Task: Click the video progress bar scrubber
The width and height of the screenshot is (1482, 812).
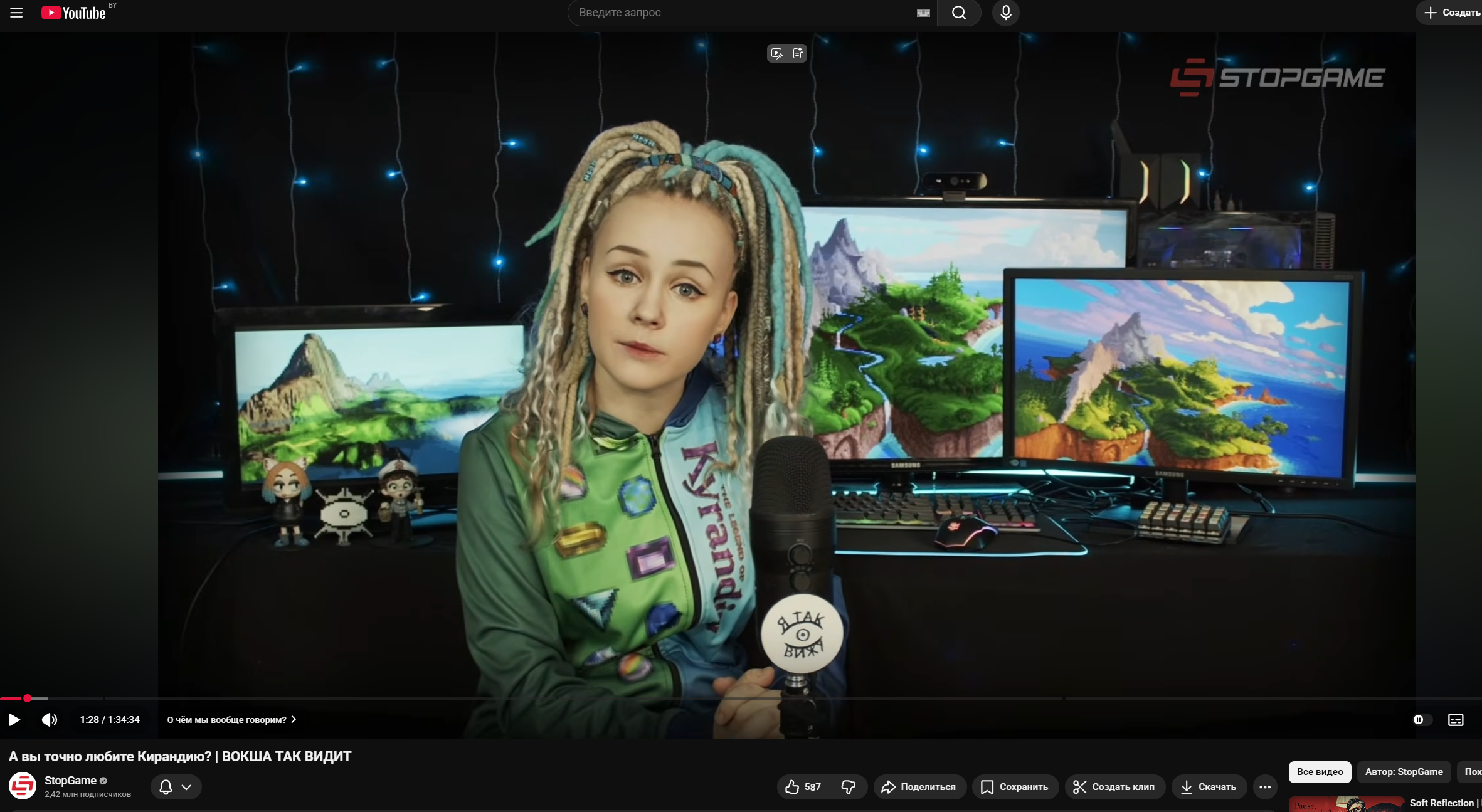Action: click(x=28, y=698)
